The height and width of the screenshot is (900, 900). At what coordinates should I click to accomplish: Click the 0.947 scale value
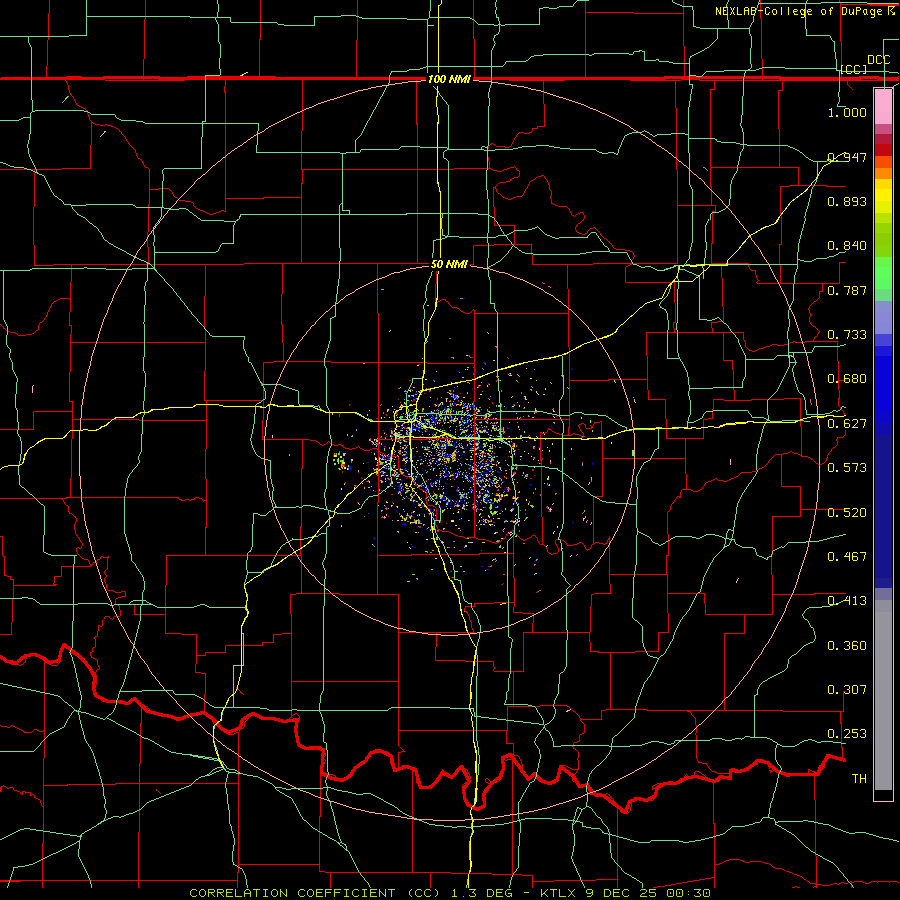(x=847, y=157)
